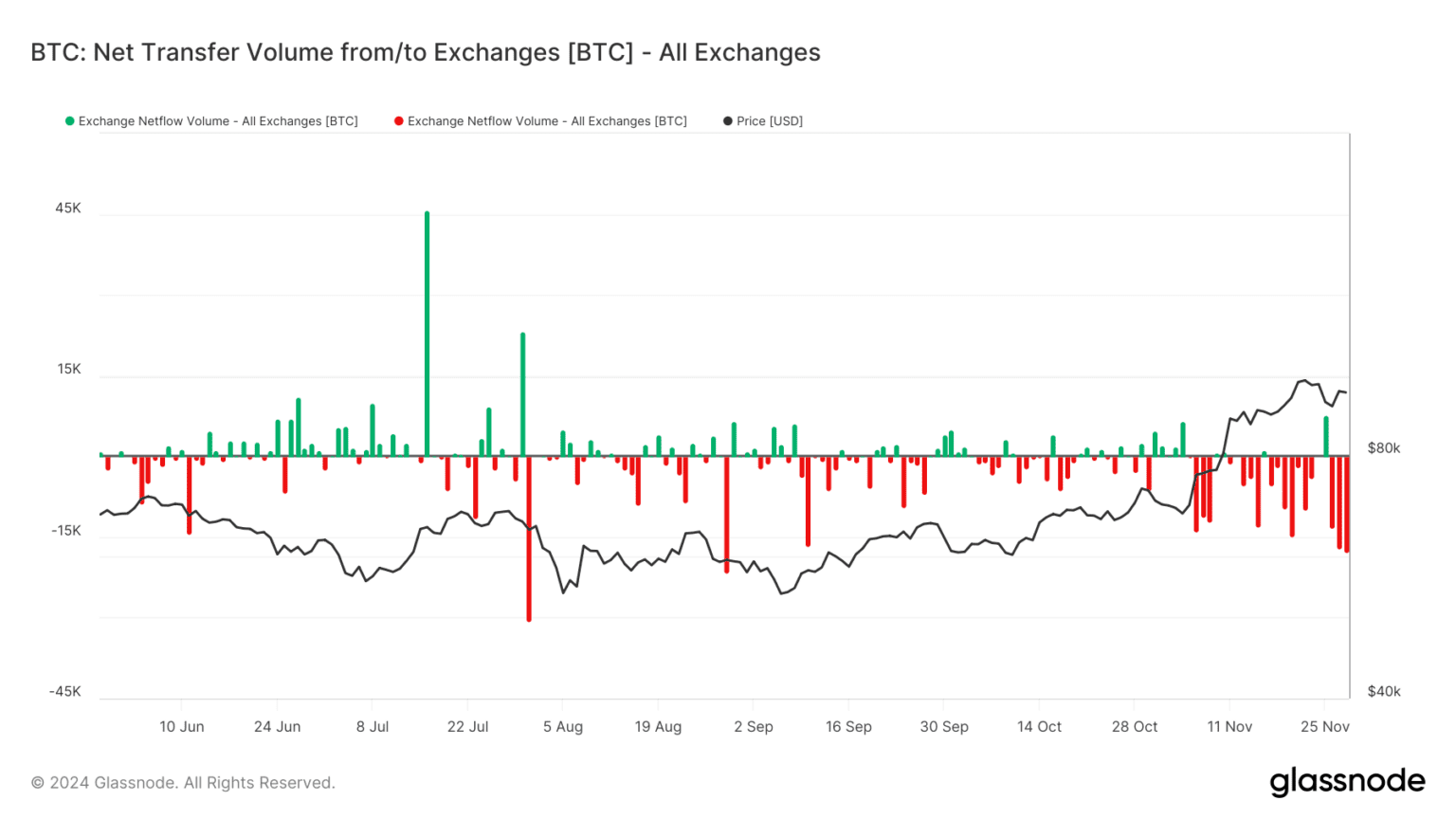The image size is (1456, 819).
Task: Click the red Exchange Netflow legend dot
Action: tap(399, 121)
